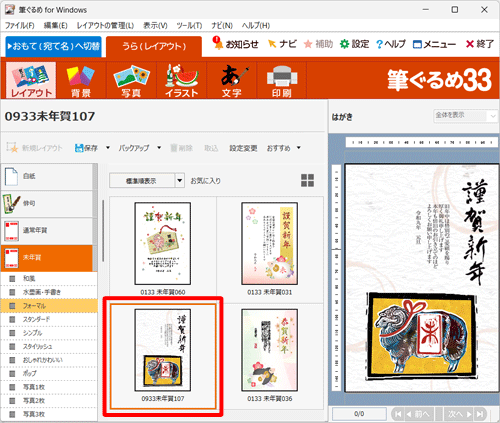Click the ナビ navigation button
Screen dimensions: 500x423
pyautogui.click(x=282, y=44)
